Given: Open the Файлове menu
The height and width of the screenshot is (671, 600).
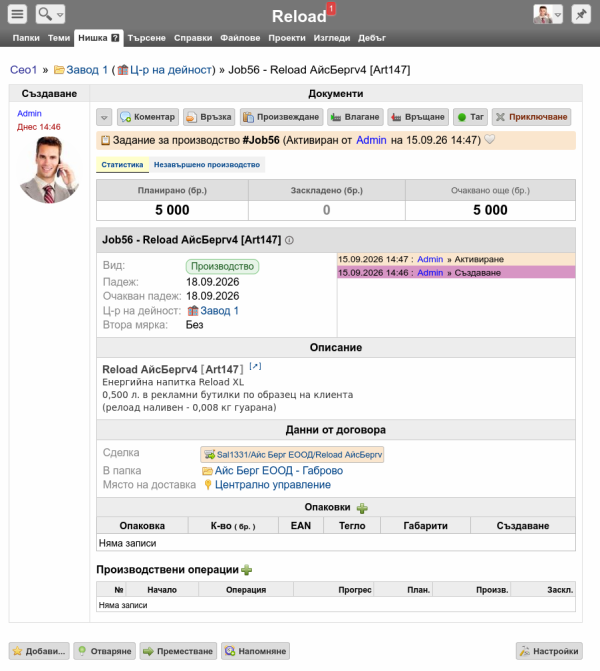Looking at the screenshot, I should [x=240, y=38].
